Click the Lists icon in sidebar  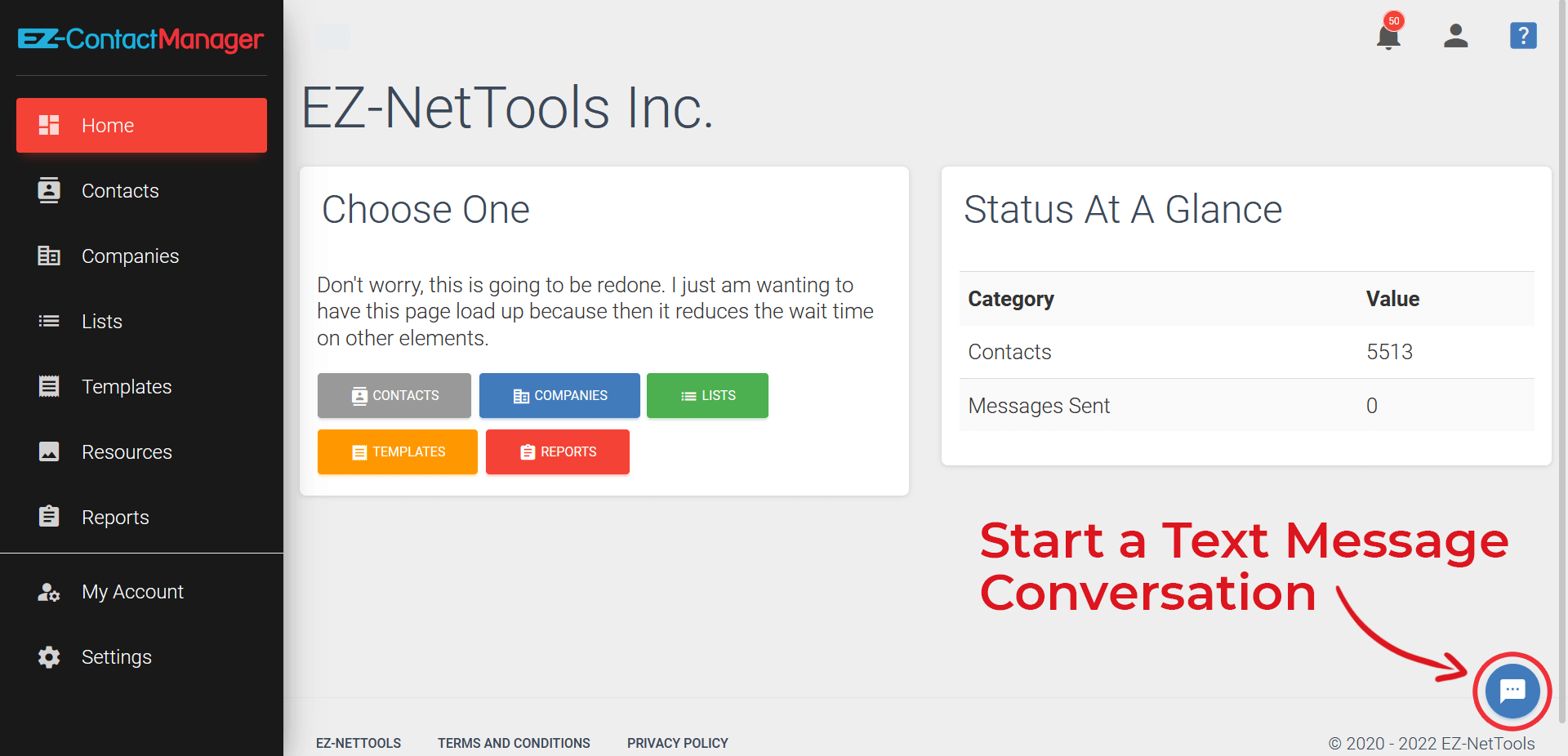pyautogui.click(x=49, y=321)
